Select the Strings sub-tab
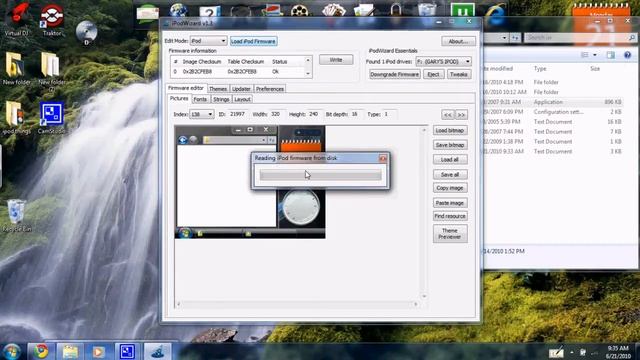This screenshot has width=640, height=360. pos(221,99)
